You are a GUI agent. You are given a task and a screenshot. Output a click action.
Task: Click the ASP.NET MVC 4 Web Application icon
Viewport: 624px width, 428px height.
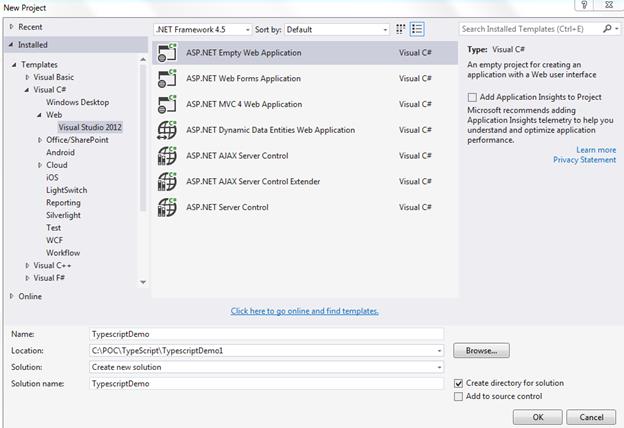(x=167, y=104)
